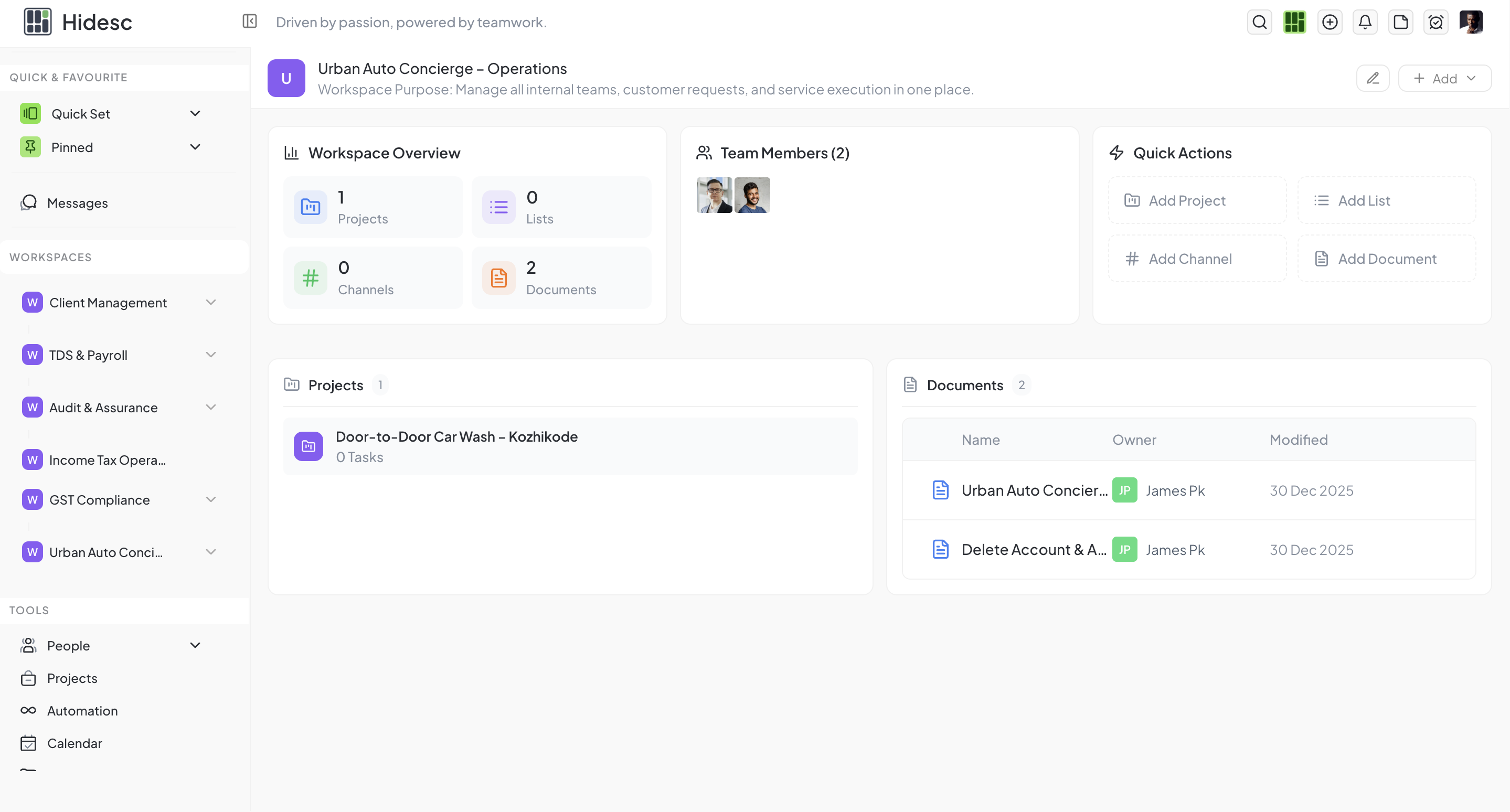This screenshot has height=812, width=1510.
Task: Open the user profile avatar
Action: (x=1471, y=22)
